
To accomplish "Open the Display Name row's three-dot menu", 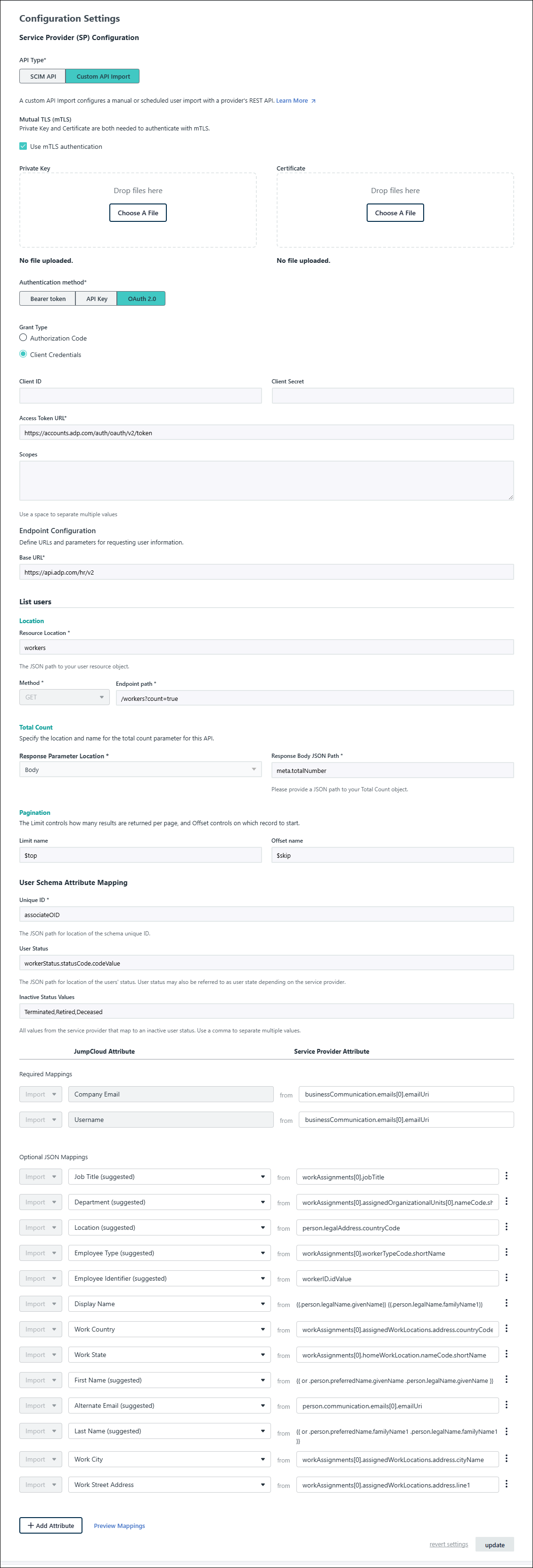I will click(x=506, y=1303).
